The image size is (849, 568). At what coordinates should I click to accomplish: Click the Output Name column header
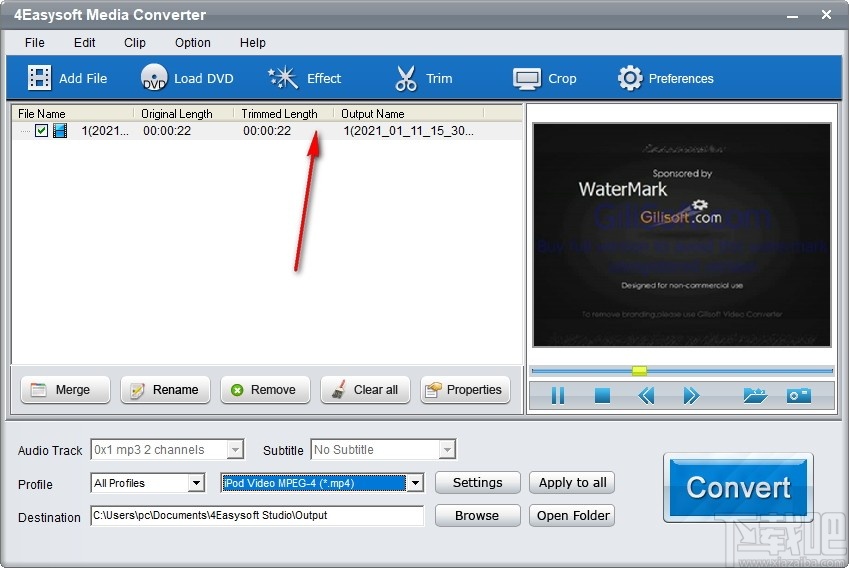click(x=408, y=114)
